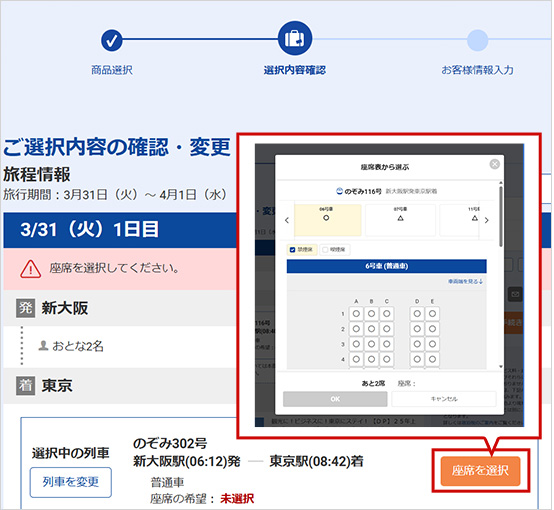Check the smoking seat checkbox
Screen dimensions: 554x510
325,250
